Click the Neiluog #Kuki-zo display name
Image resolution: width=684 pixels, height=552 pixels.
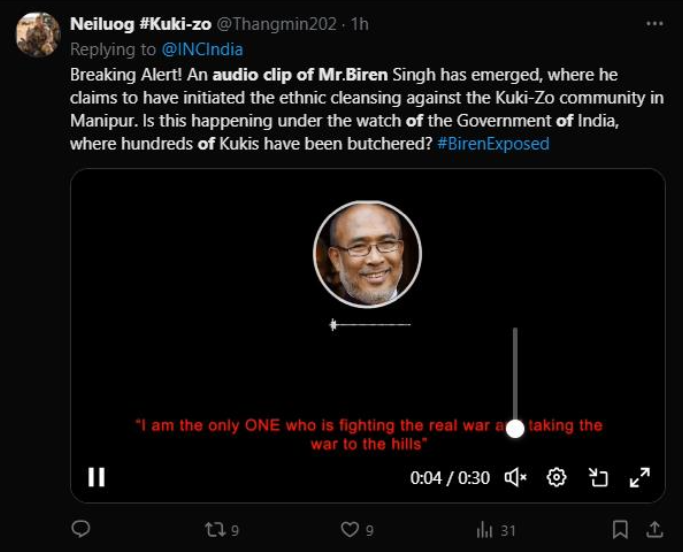(140, 25)
